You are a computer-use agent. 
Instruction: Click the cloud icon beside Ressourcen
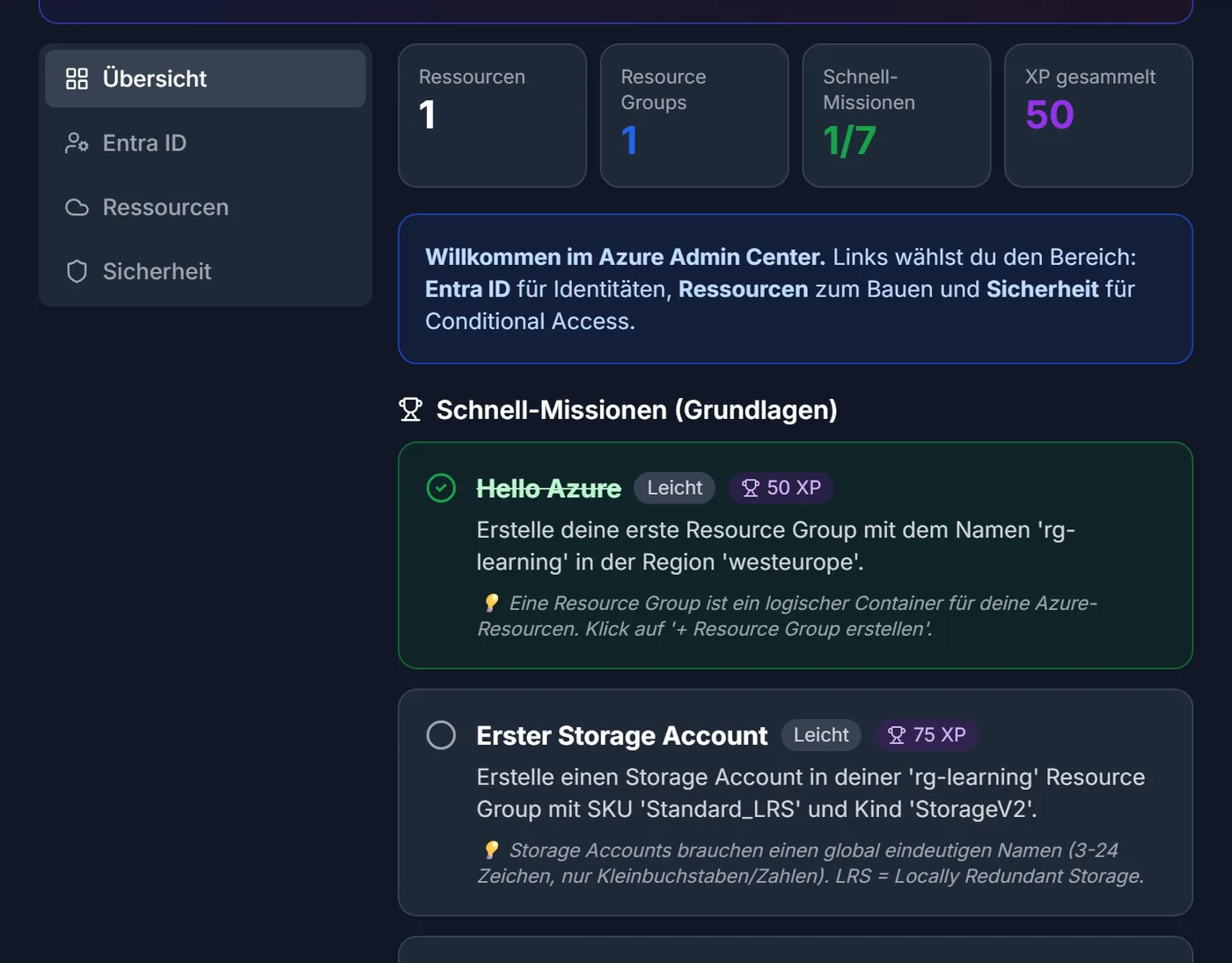77,207
